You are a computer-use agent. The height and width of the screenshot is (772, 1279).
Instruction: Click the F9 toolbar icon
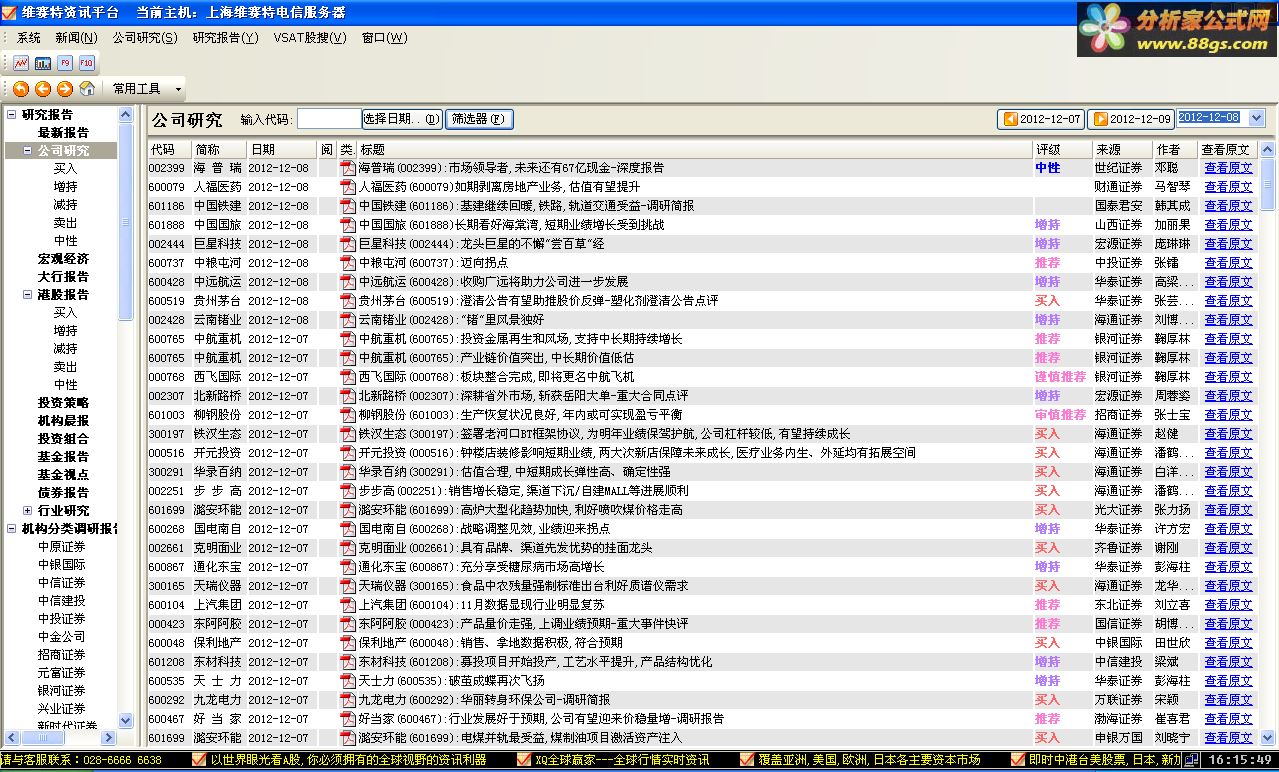pyautogui.click(x=65, y=63)
